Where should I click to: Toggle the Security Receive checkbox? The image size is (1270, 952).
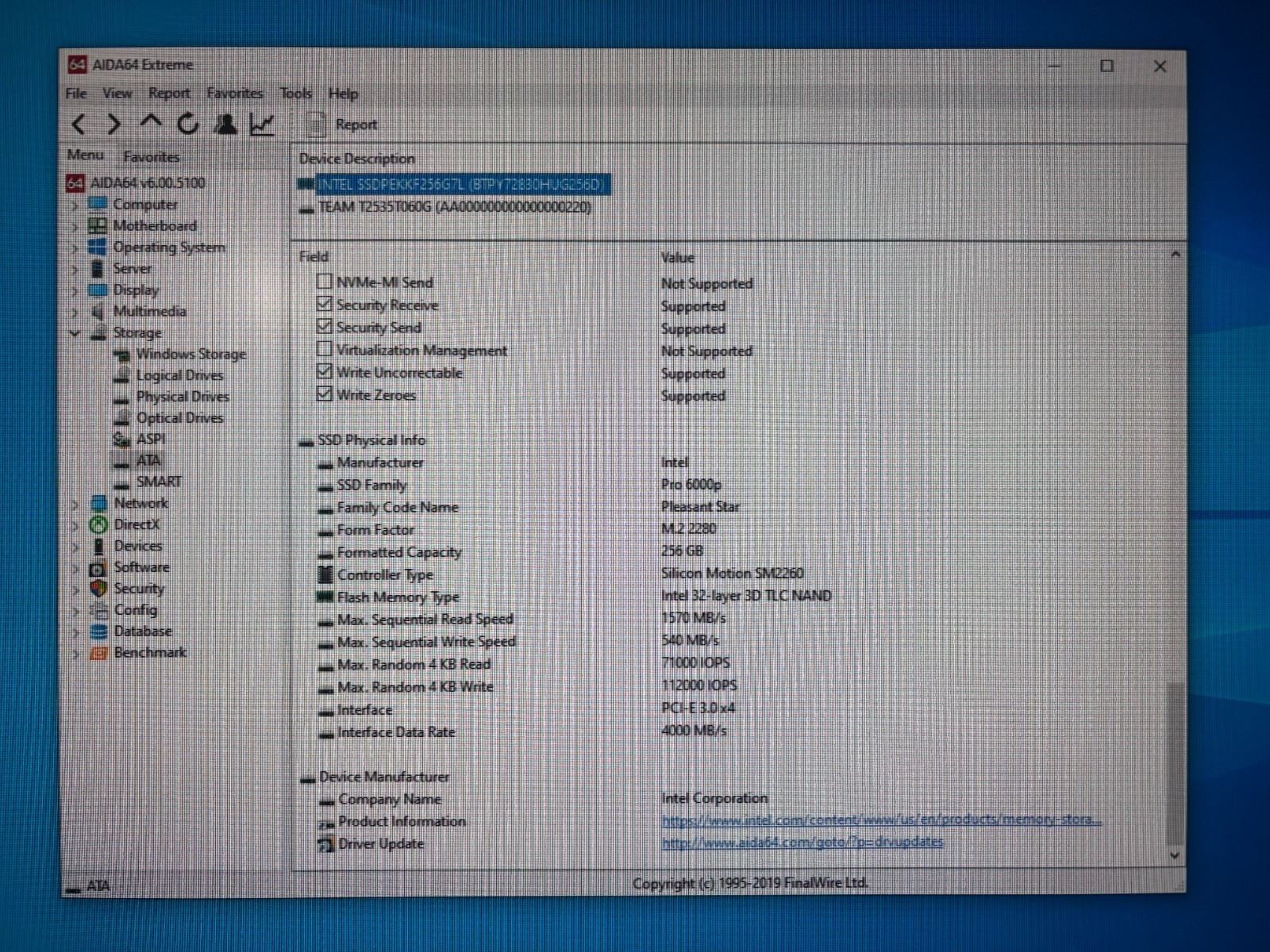tap(324, 304)
